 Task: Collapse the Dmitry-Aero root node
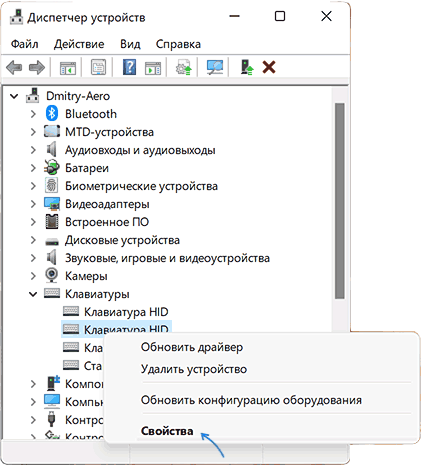(x=14, y=96)
